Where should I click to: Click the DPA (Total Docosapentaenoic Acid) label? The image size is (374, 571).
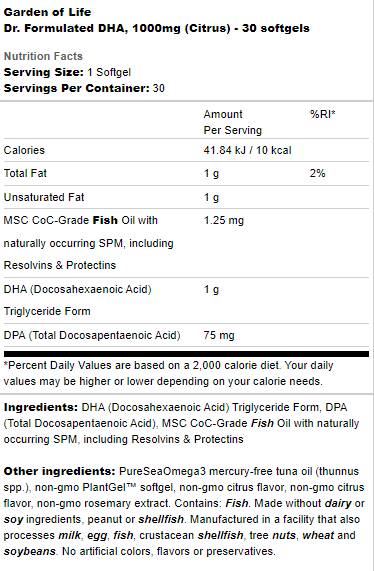tap(92, 335)
